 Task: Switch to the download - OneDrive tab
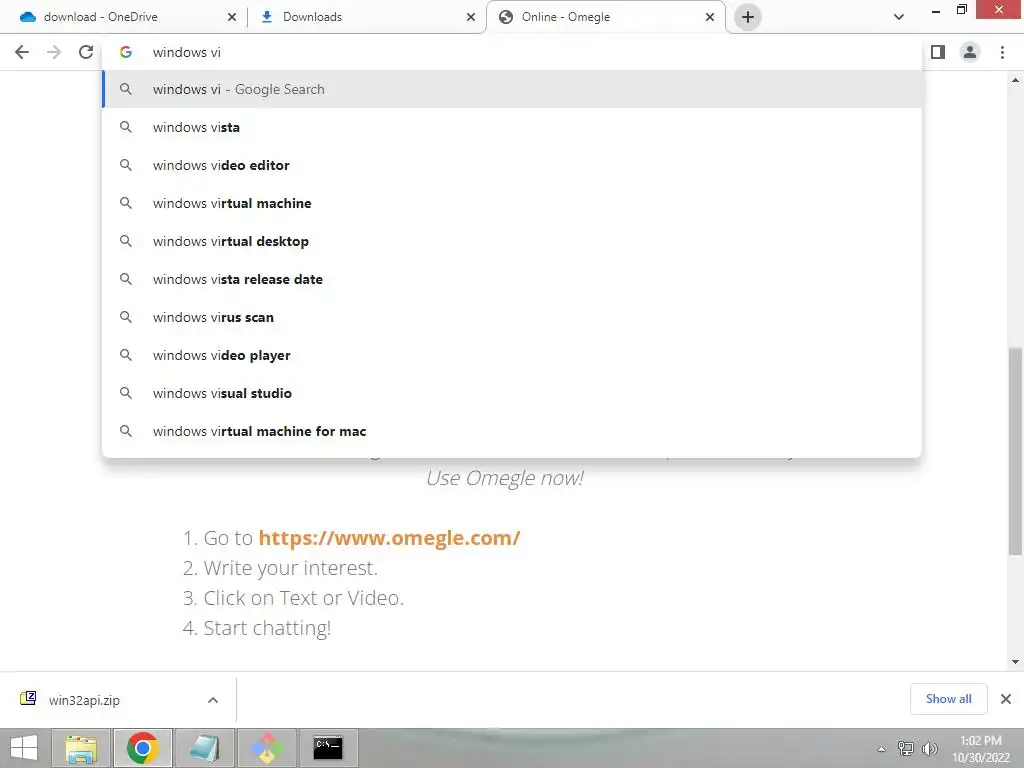[x=122, y=17]
